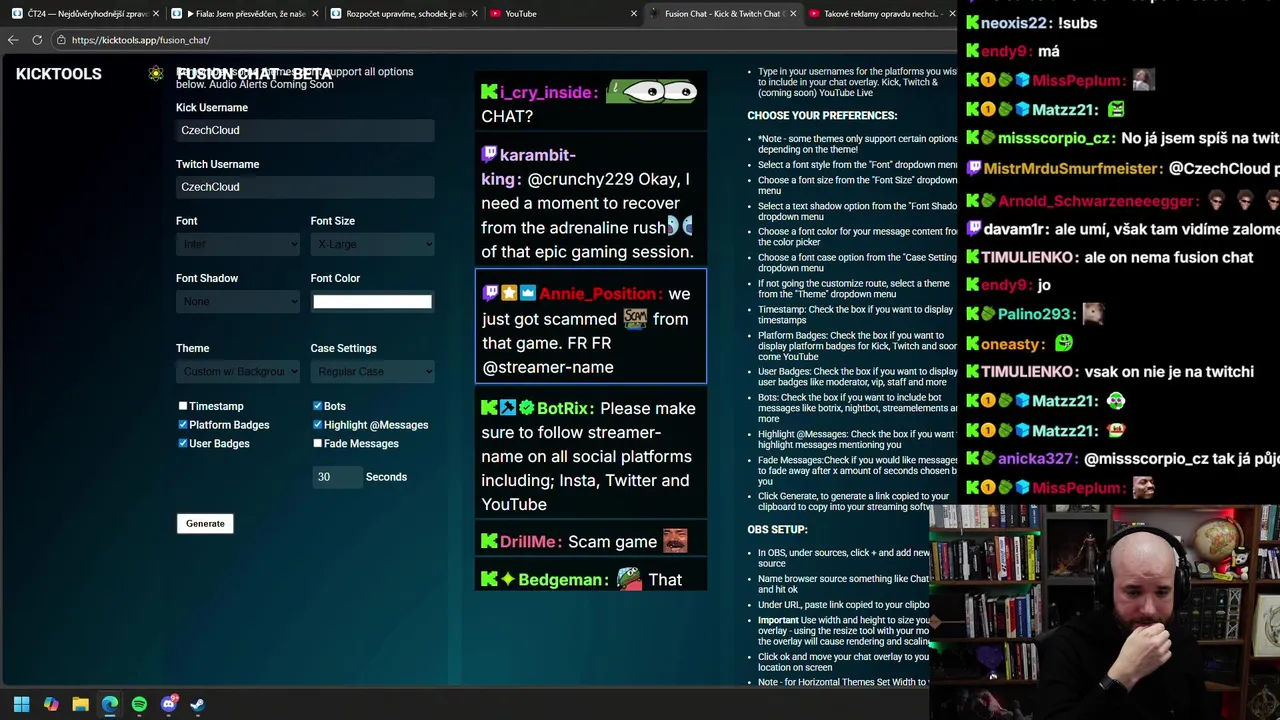Image resolution: width=1280 pixels, height=720 pixels.
Task: Uncheck the Platform Badges checkbox
Action: (183, 425)
